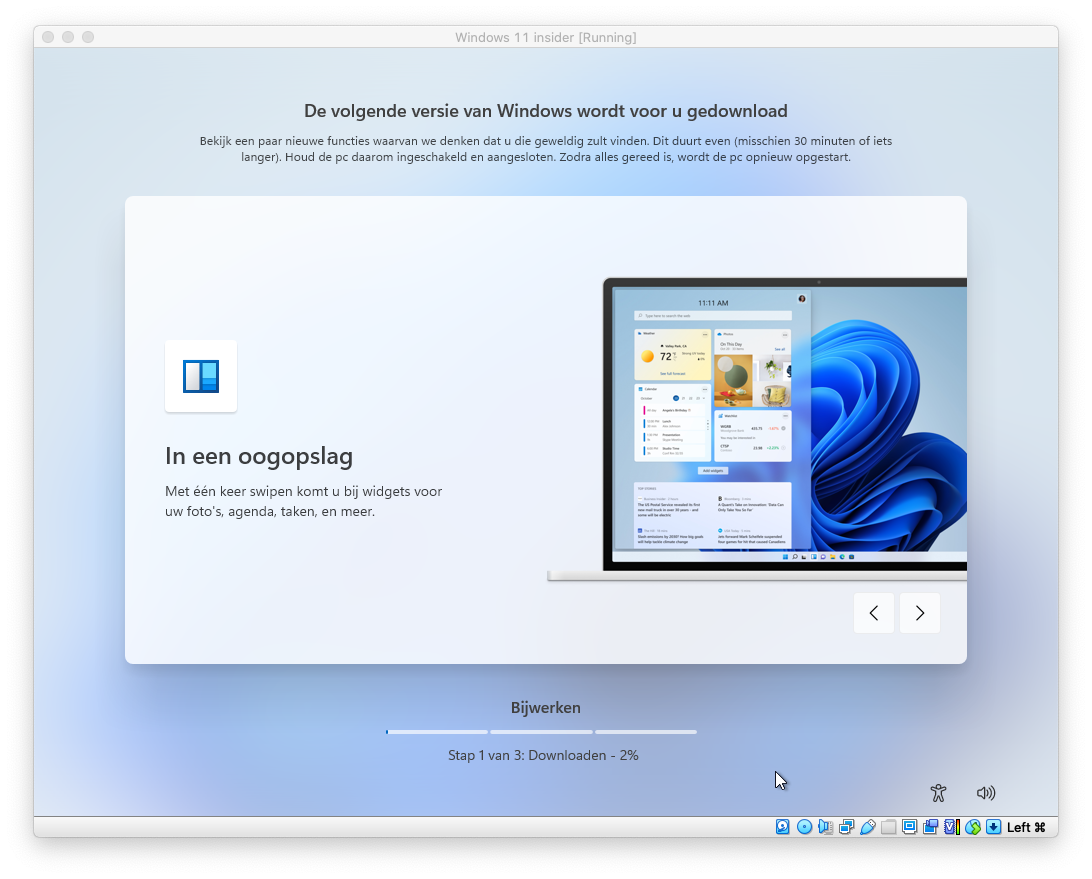Click the keyboard capture arrow icon

(993, 827)
